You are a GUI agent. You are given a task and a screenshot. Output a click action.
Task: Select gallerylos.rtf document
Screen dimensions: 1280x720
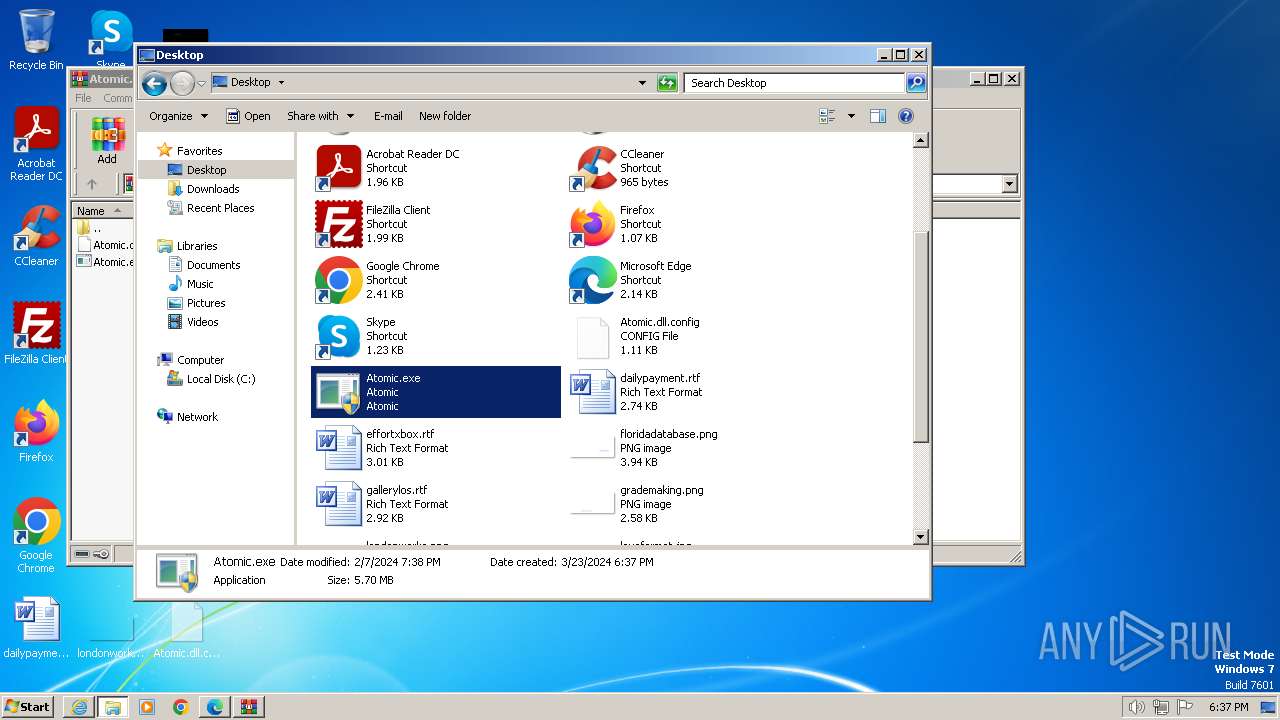pyautogui.click(x=435, y=504)
